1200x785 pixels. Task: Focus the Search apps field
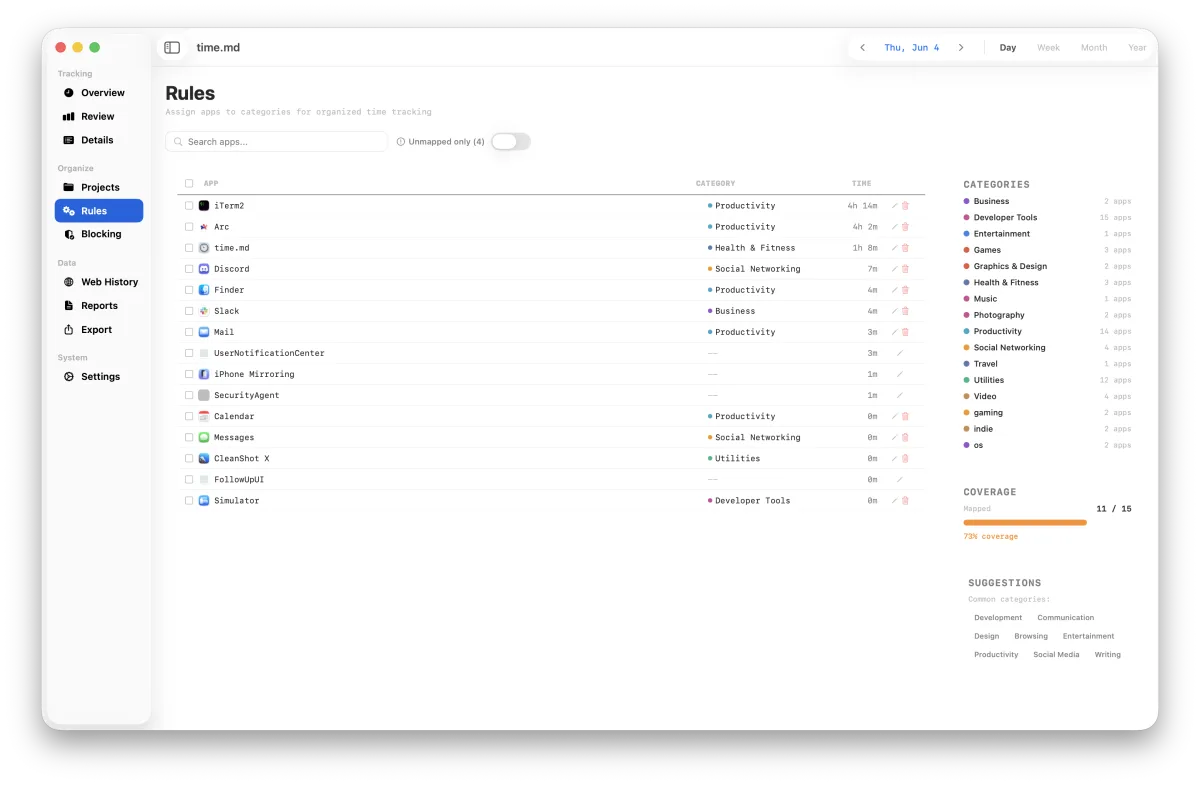(276, 142)
